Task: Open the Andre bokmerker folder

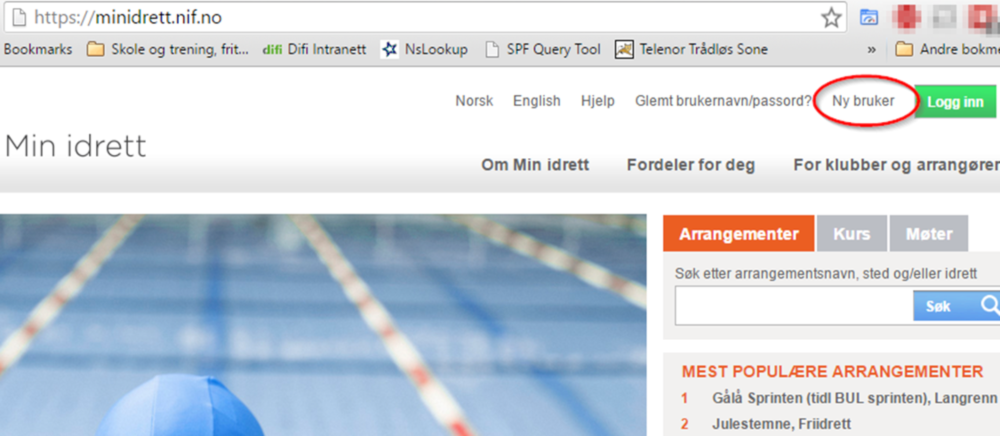Action: coord(947,49)
